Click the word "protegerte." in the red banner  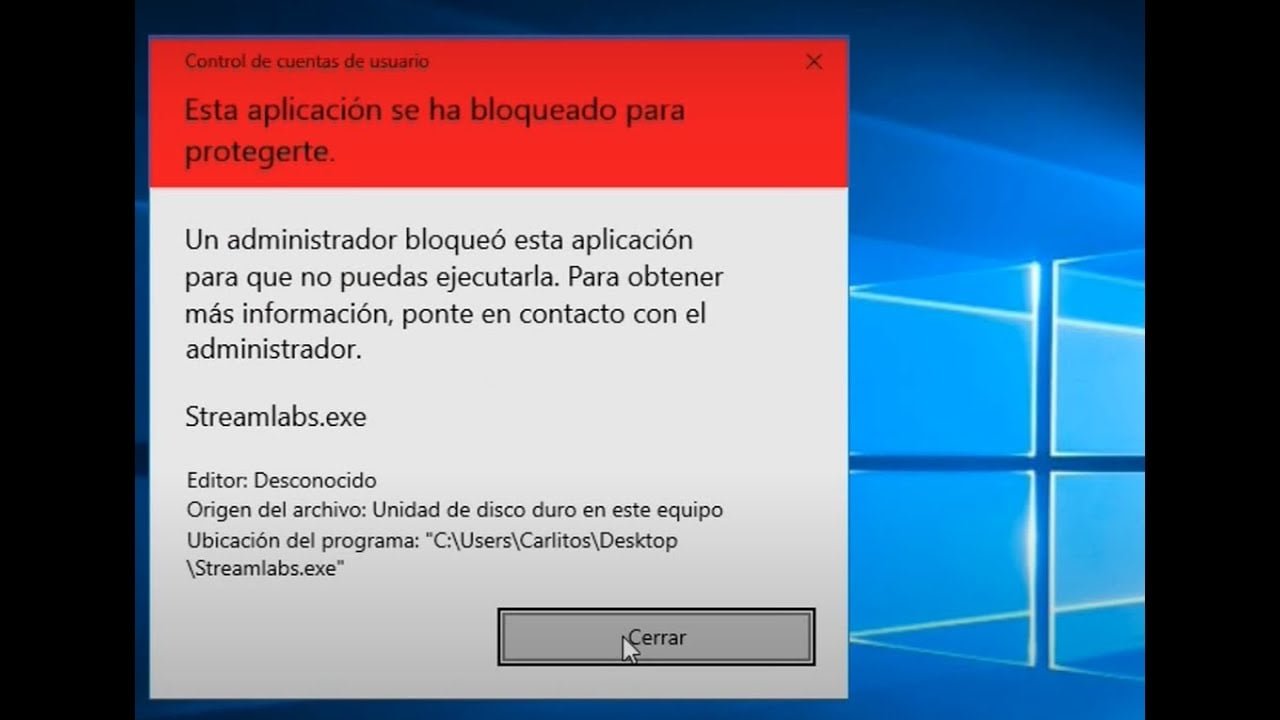coord(259,152)
